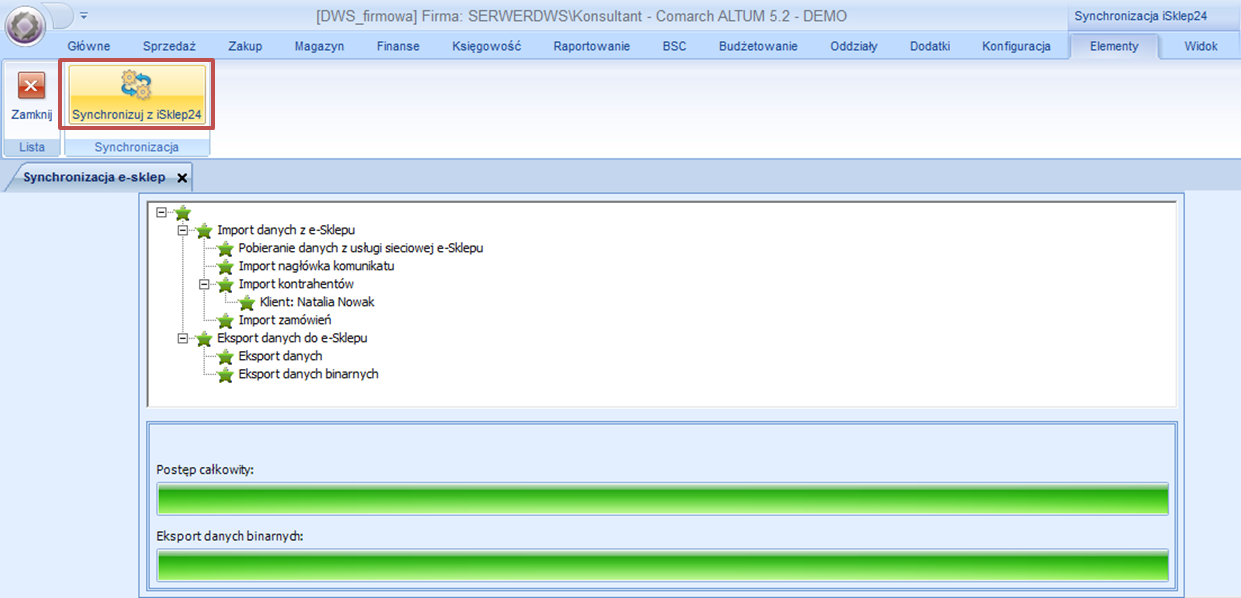
Task: Open the Główne ribbon tab
Action: (88, 46)
